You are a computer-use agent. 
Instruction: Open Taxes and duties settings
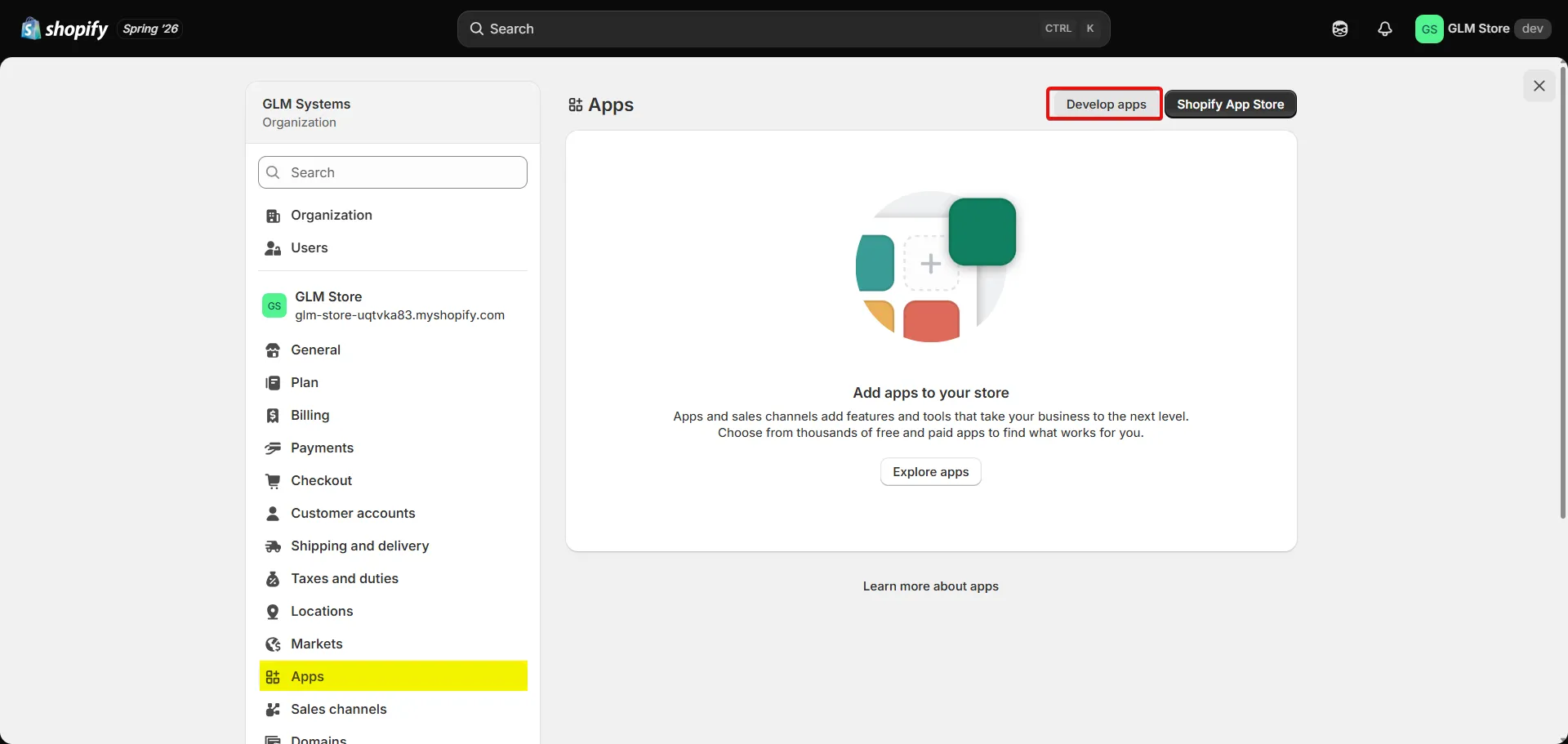393,578
